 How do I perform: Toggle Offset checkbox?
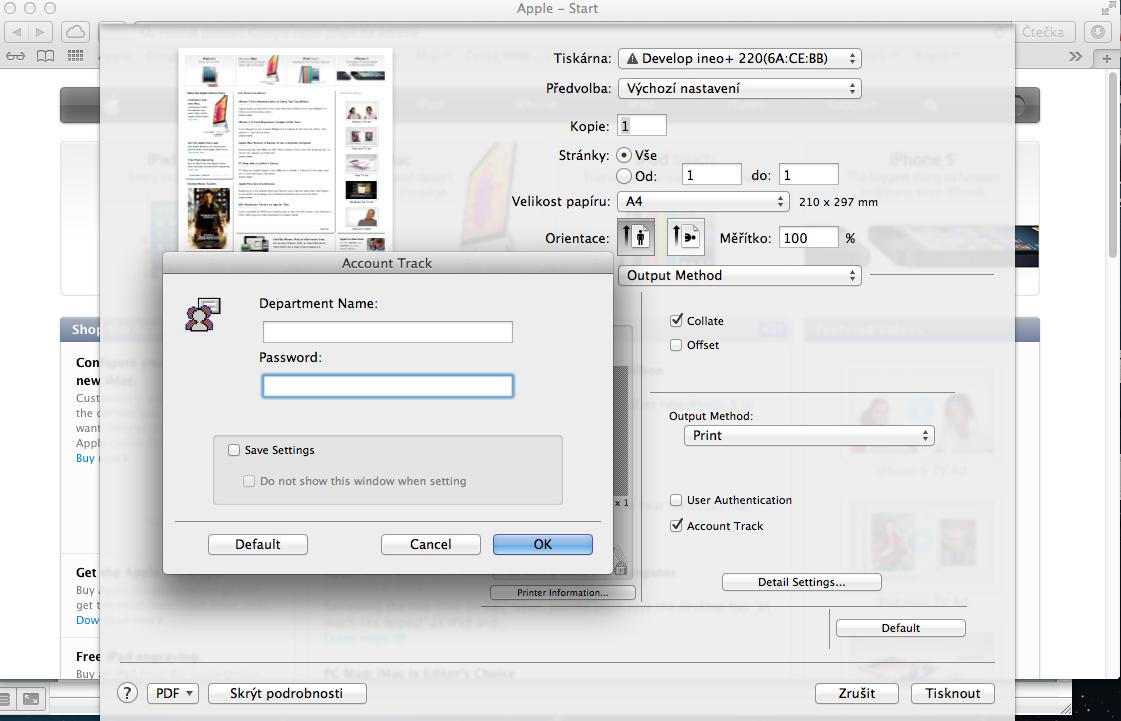click(676, 345)
